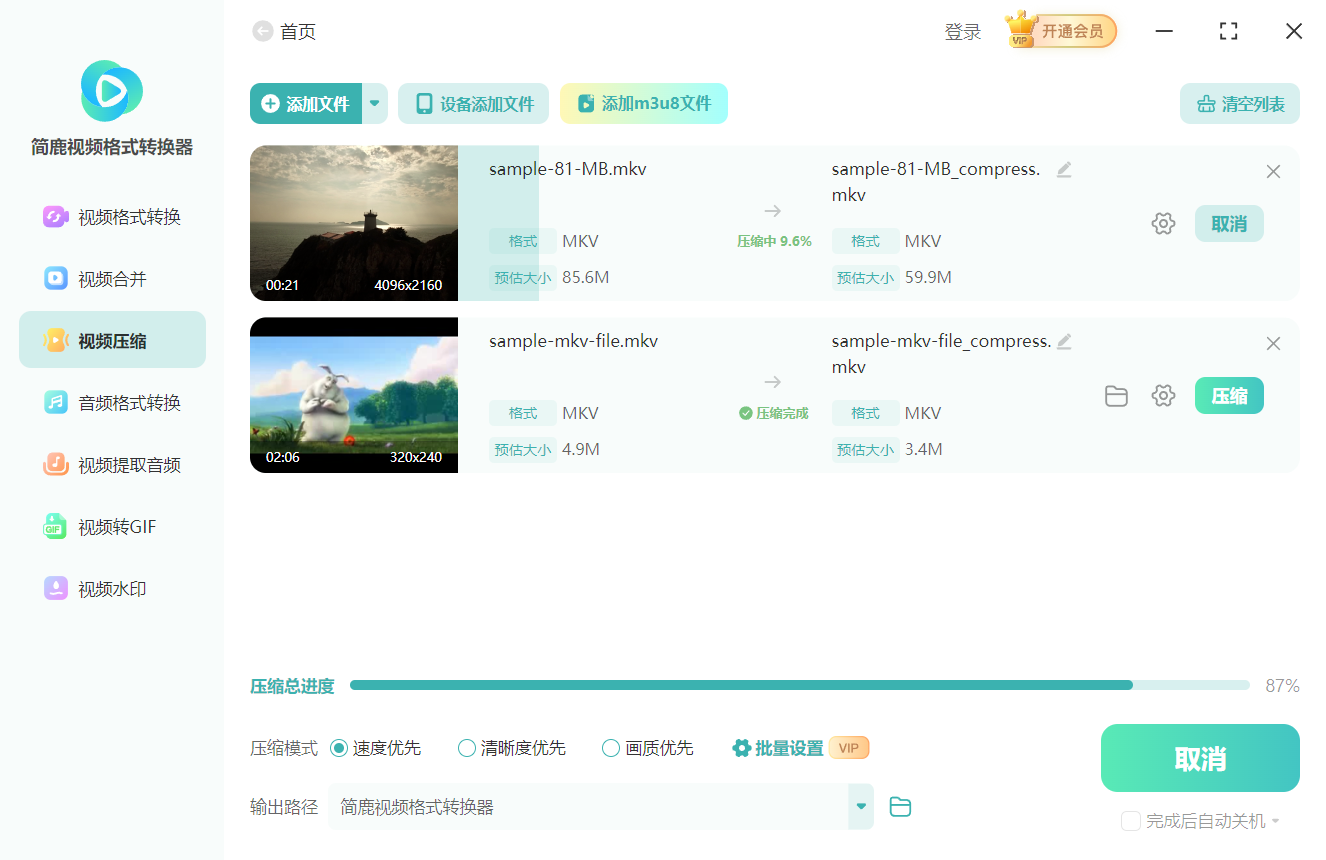This screenshot has height=860, width=1326.
Task: Go to 视频提取音频 in the sidebar
Action: tap(112, 465)
